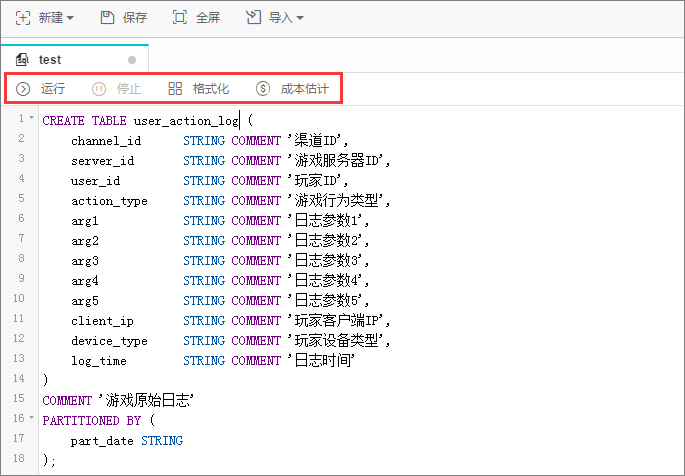
Task: Click the 全屏 fullscreen icon
Action: 180,18
